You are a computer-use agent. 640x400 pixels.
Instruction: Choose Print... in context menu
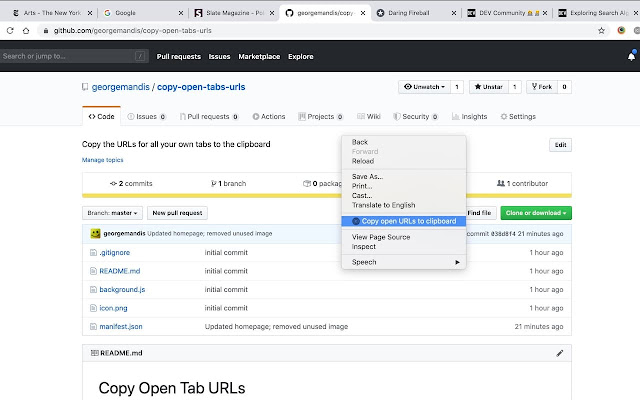(404, 186)
